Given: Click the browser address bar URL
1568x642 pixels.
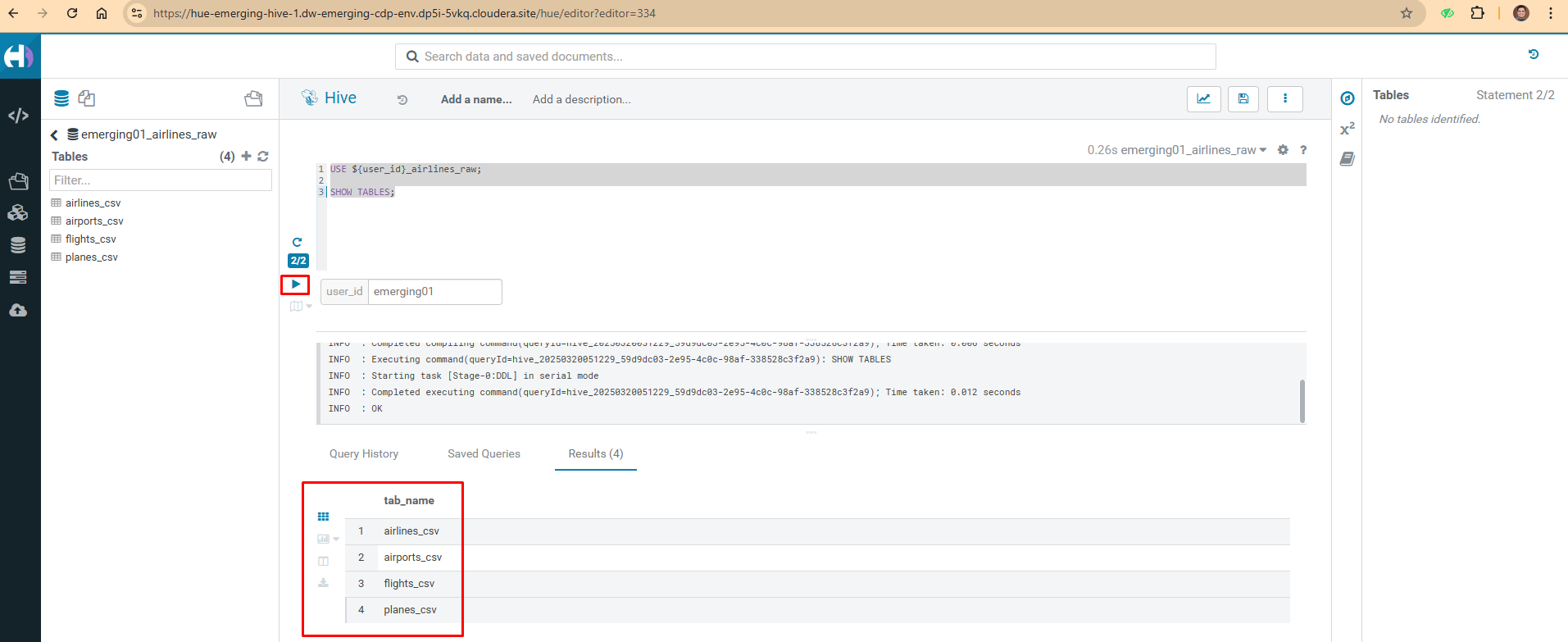Looking at the screenshot, I should click(405, 13).
